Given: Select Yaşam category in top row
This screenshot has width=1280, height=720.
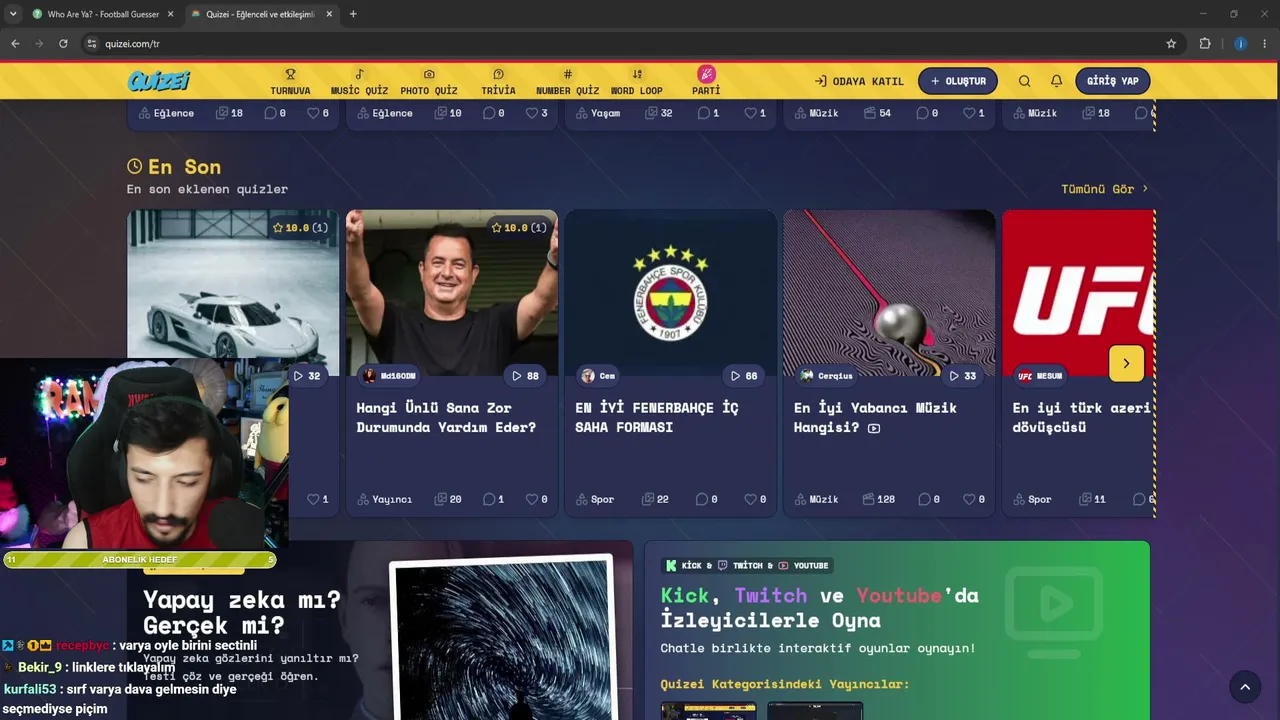Looking at the screenshot, I should 597,113.
